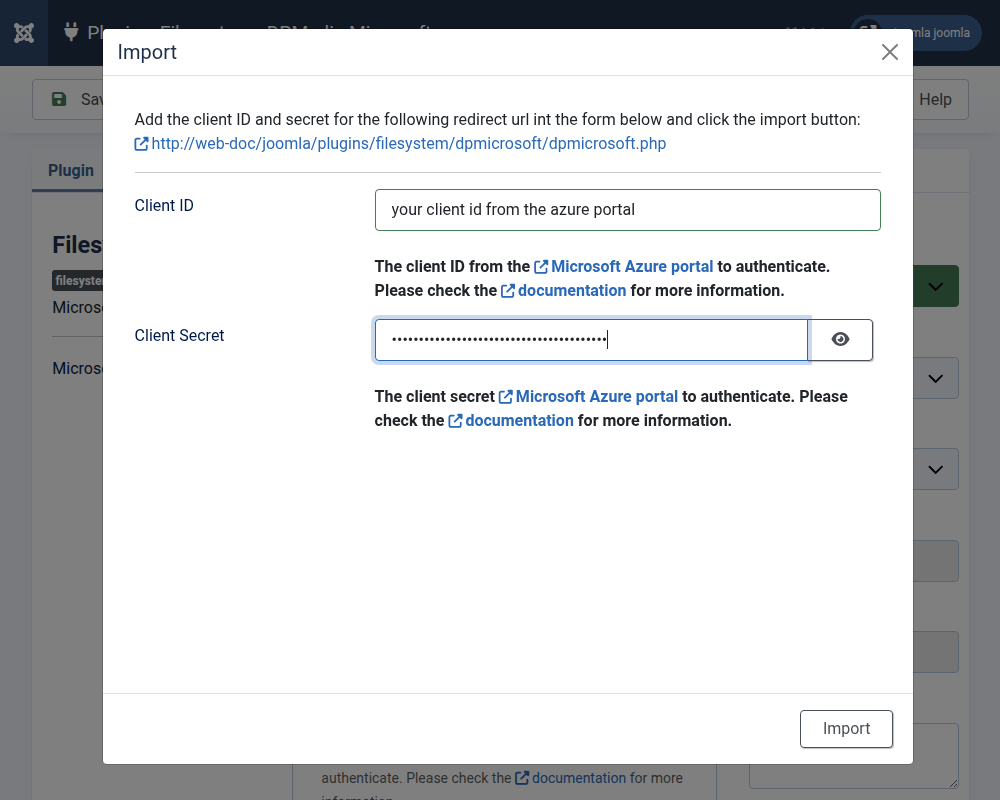Open the joomla user menu
Image resolution: width=1000 pixels, height=800 pixels.
pyautogui.click(x=916, y=33)
